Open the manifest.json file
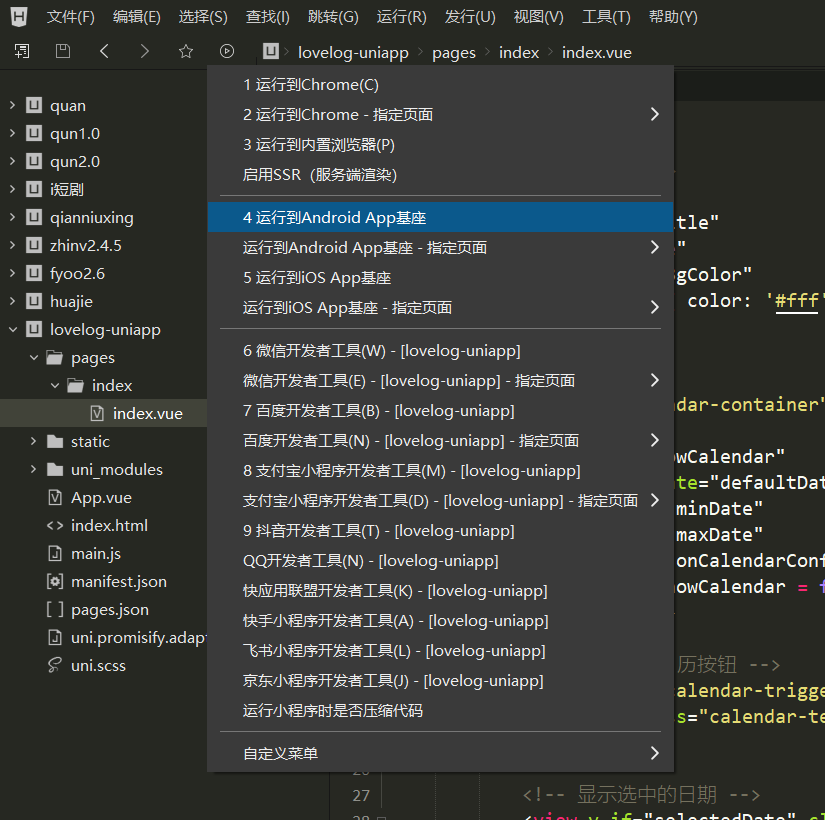Image resolution: width=825 pixels, height=820 pixels. click(118, 581)
